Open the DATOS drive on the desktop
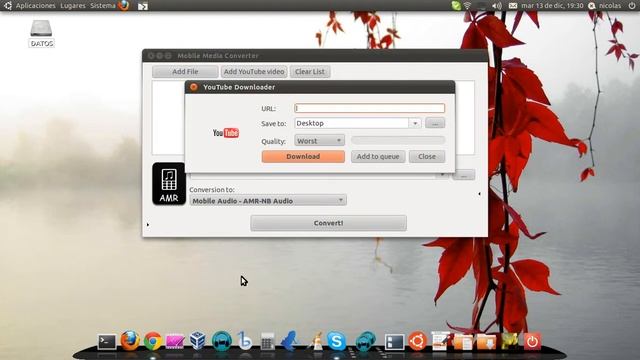Image resolution: width=640 pixels, height=360 pixels. [41, 33]
